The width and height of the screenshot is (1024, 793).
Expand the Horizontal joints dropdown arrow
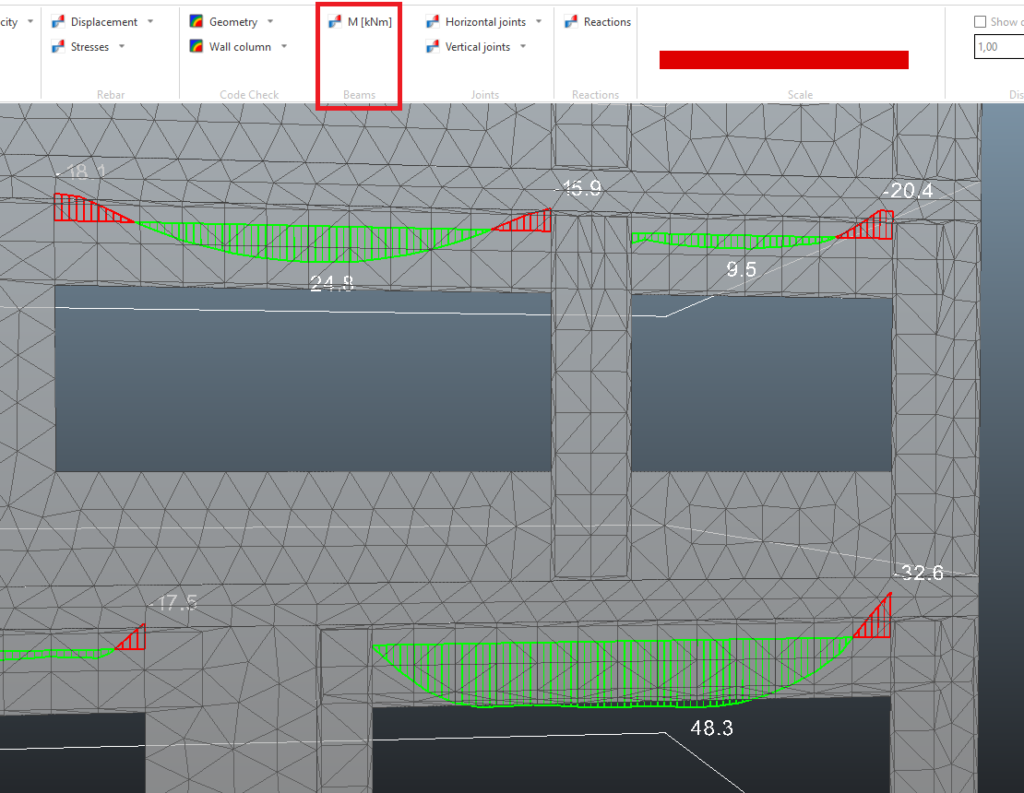tap(538, 22)
